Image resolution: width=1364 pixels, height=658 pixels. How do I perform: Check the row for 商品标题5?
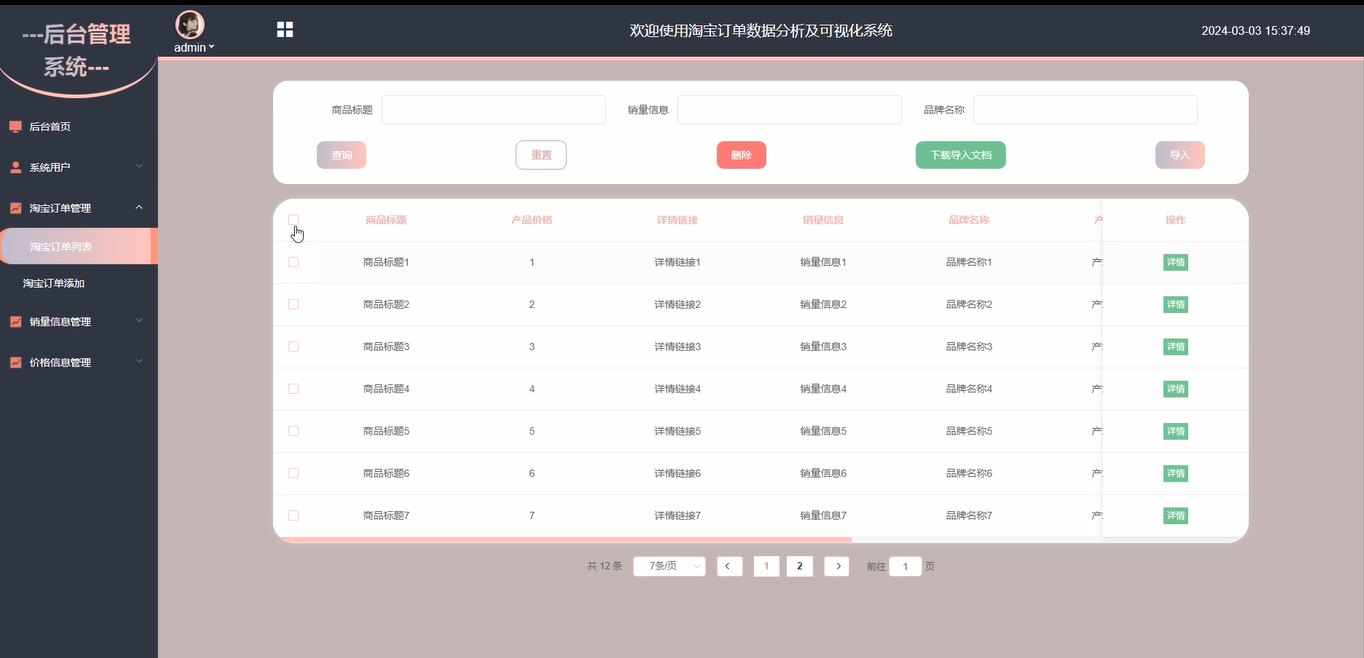point(293,431)
